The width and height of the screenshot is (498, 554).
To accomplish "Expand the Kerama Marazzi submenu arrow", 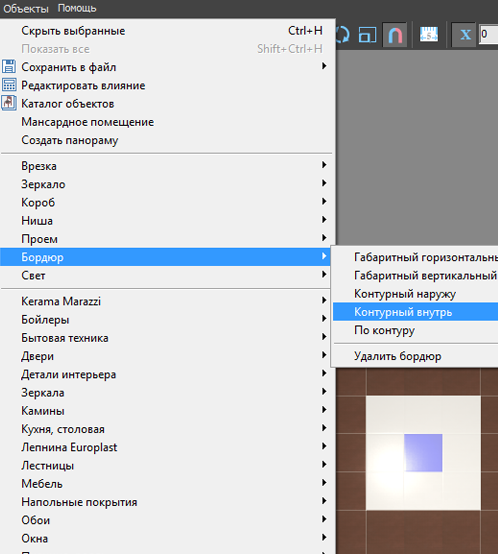I will coord(324,300).
